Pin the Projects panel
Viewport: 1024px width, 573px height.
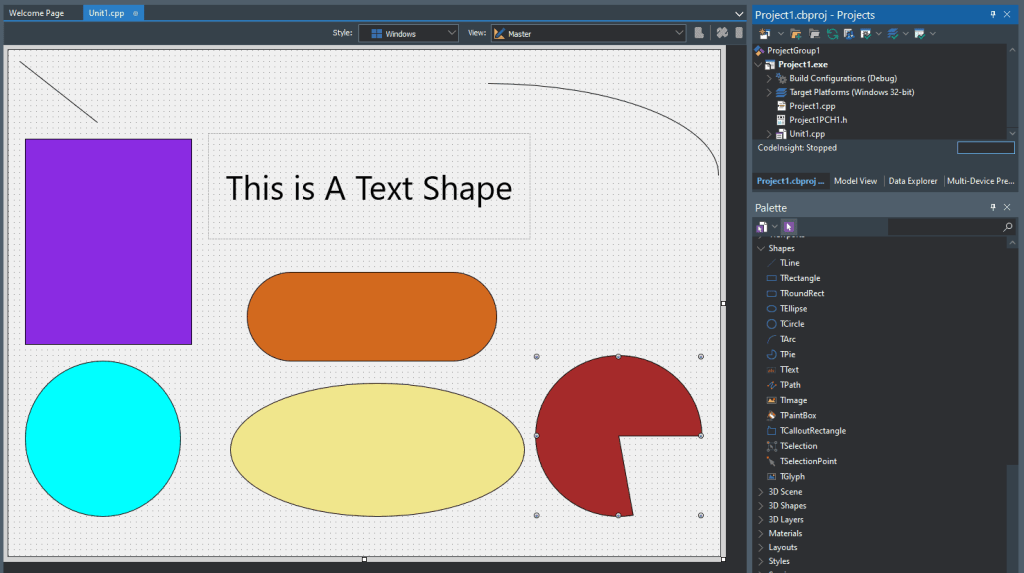(993, 14)
